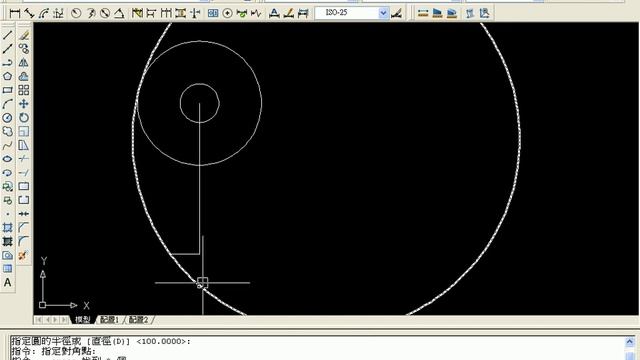Click the Insert Block icon

(x=7, y=187)
